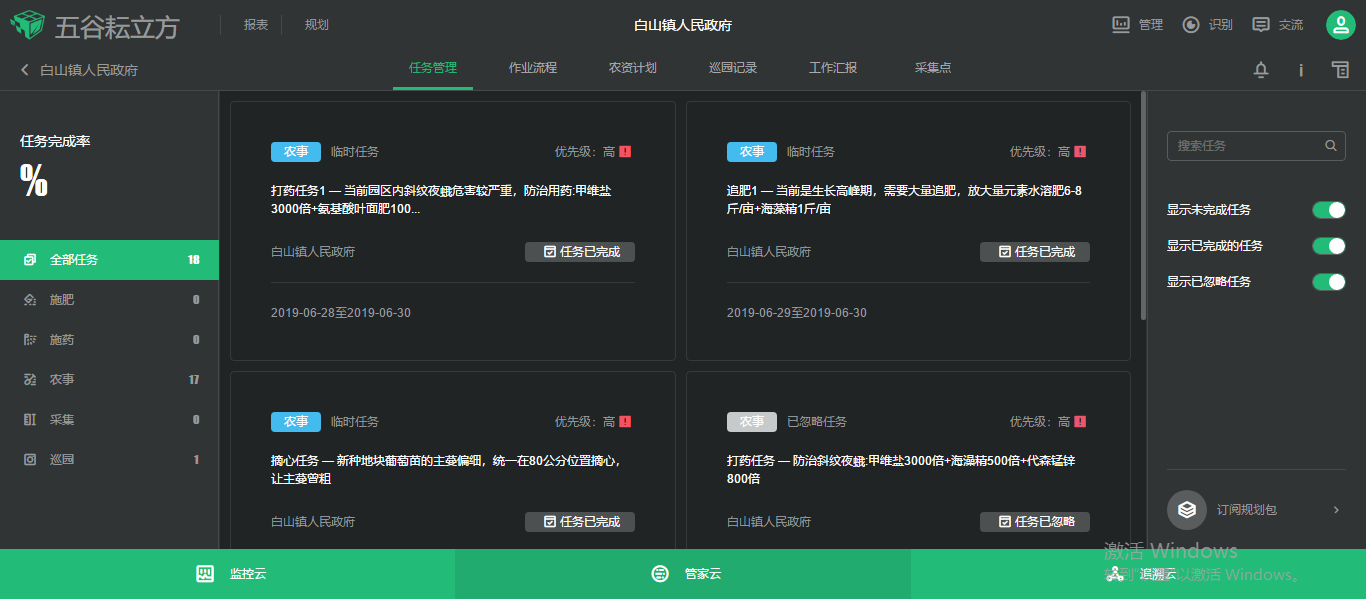Click the notification bell icon
Viewport: 1366px width, 599px height.
tap(1261, 70)
